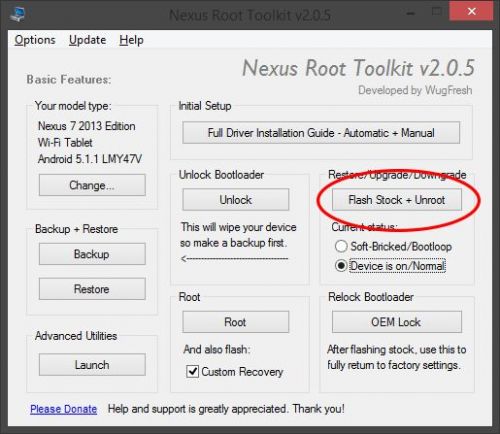Viewport: 500px width, 434px height.
Task: Click the Root button
Action: pyautogui.click(x=235, y=322)
